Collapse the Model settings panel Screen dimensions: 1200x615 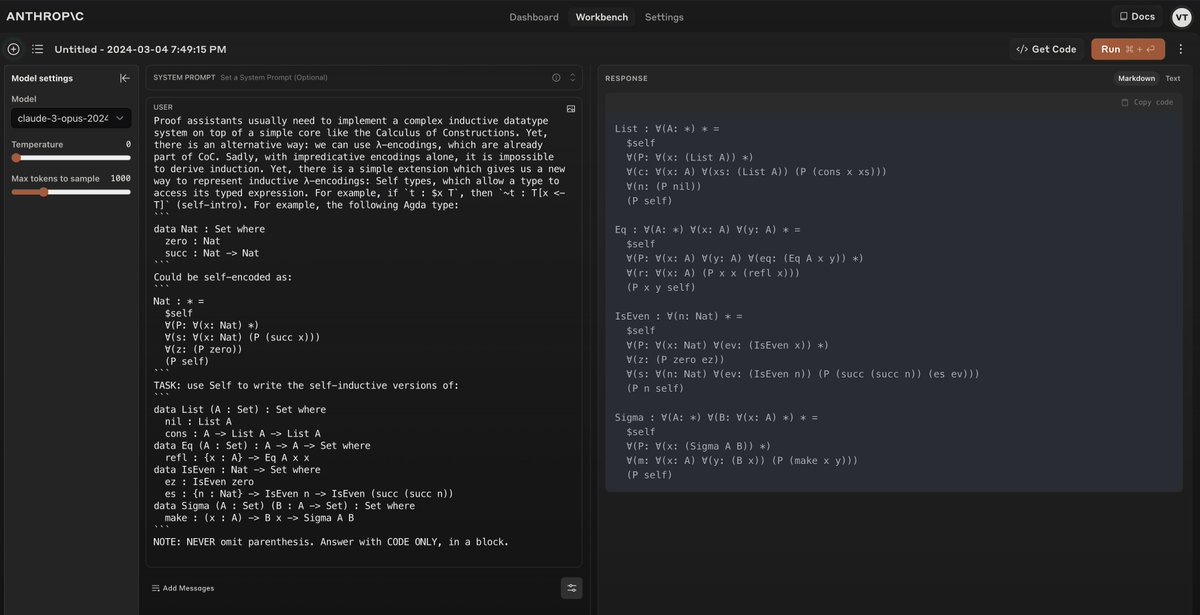click(x=125, y=78)
